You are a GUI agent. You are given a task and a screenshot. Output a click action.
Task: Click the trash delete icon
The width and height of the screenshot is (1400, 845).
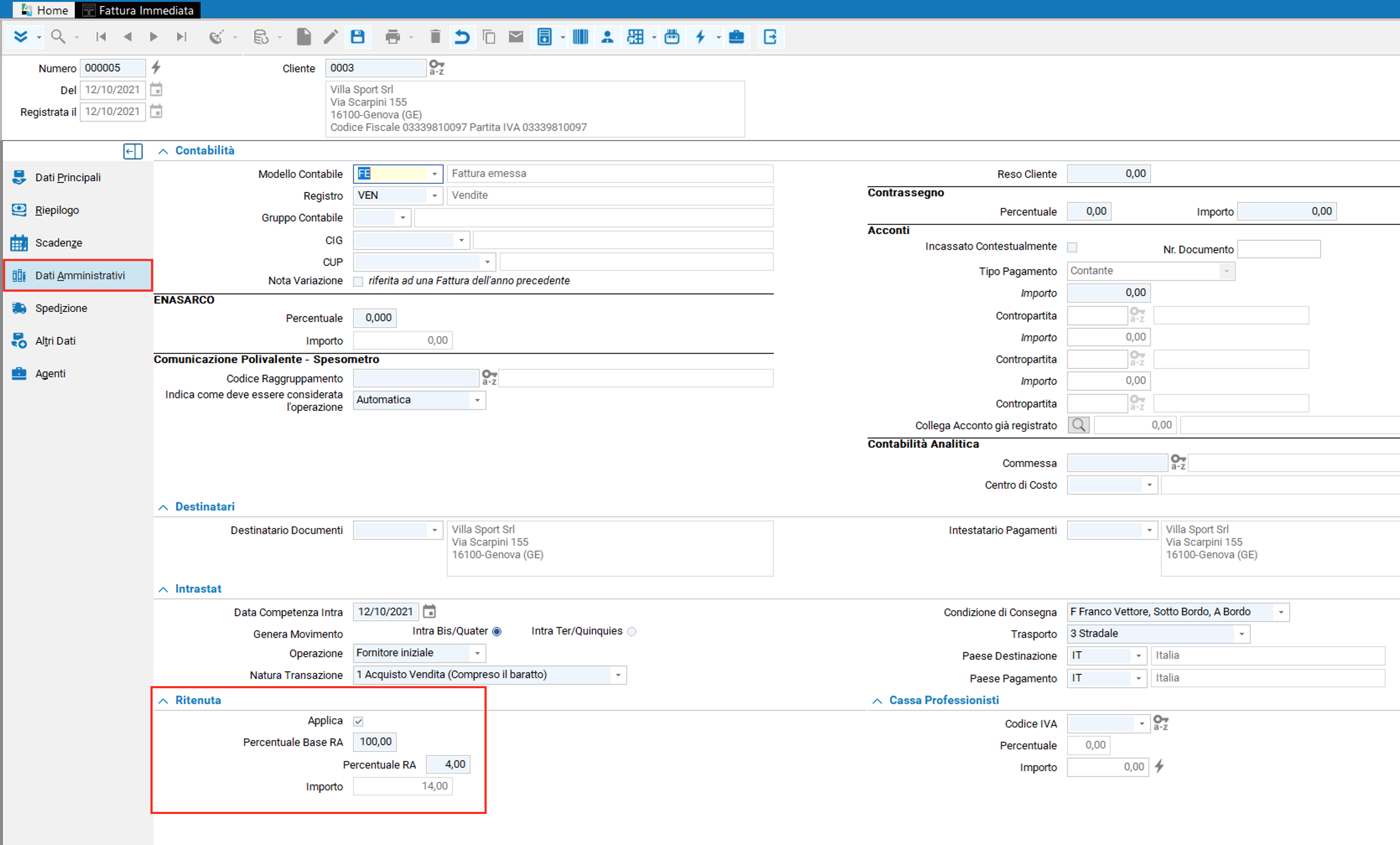[435, 37]
